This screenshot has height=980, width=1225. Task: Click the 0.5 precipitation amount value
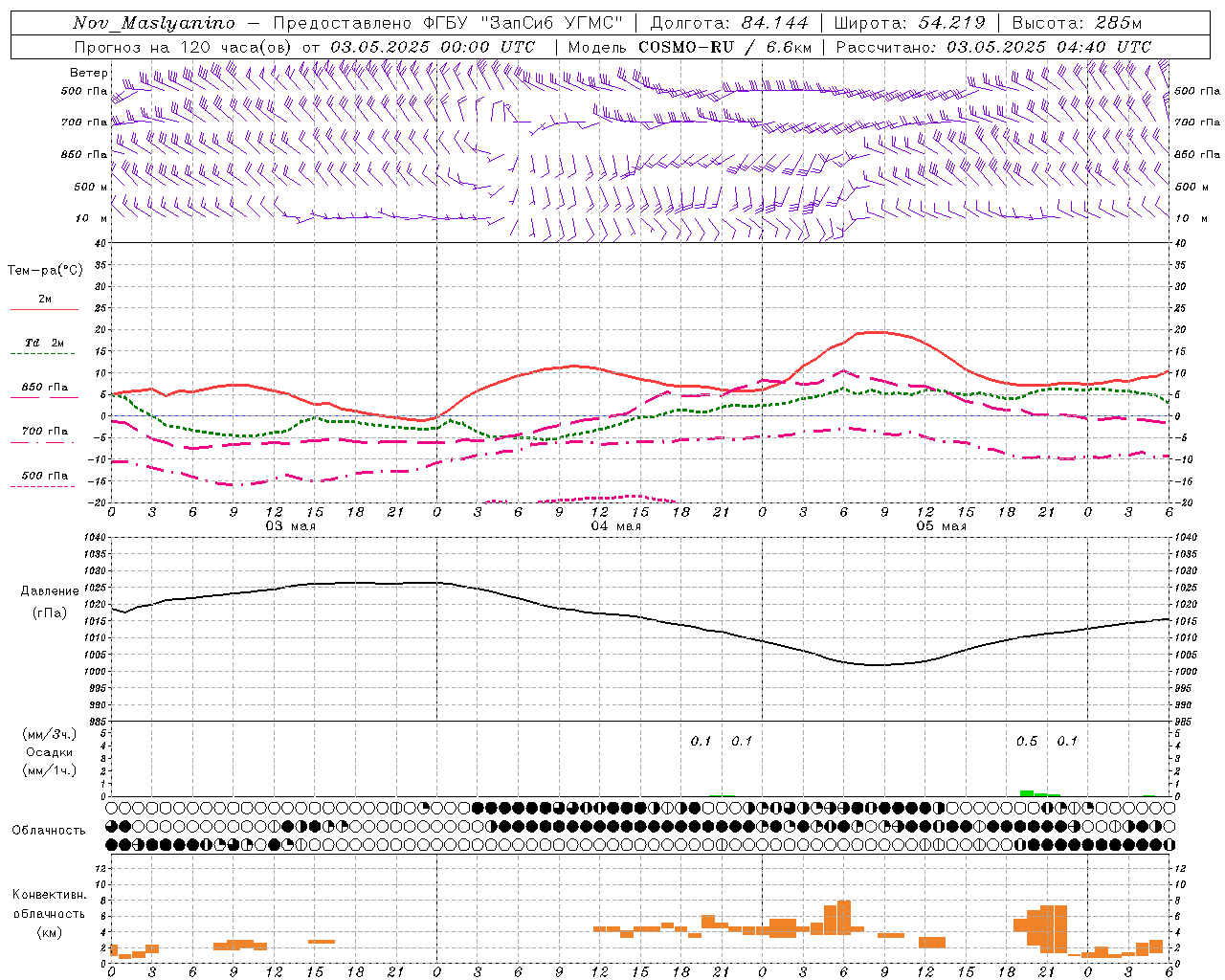[1026, 741]
